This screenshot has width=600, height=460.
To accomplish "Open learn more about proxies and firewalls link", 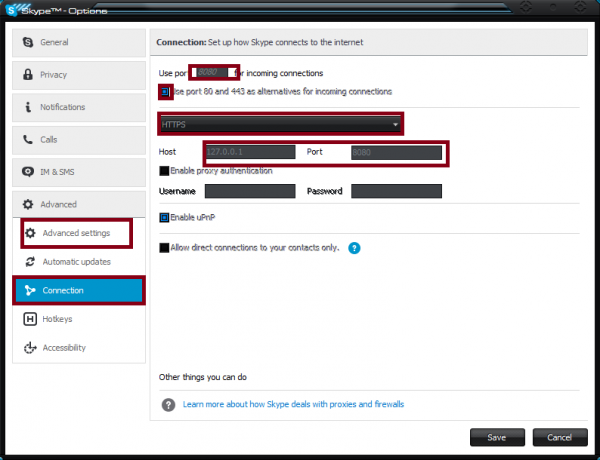I will pos(293,404).
